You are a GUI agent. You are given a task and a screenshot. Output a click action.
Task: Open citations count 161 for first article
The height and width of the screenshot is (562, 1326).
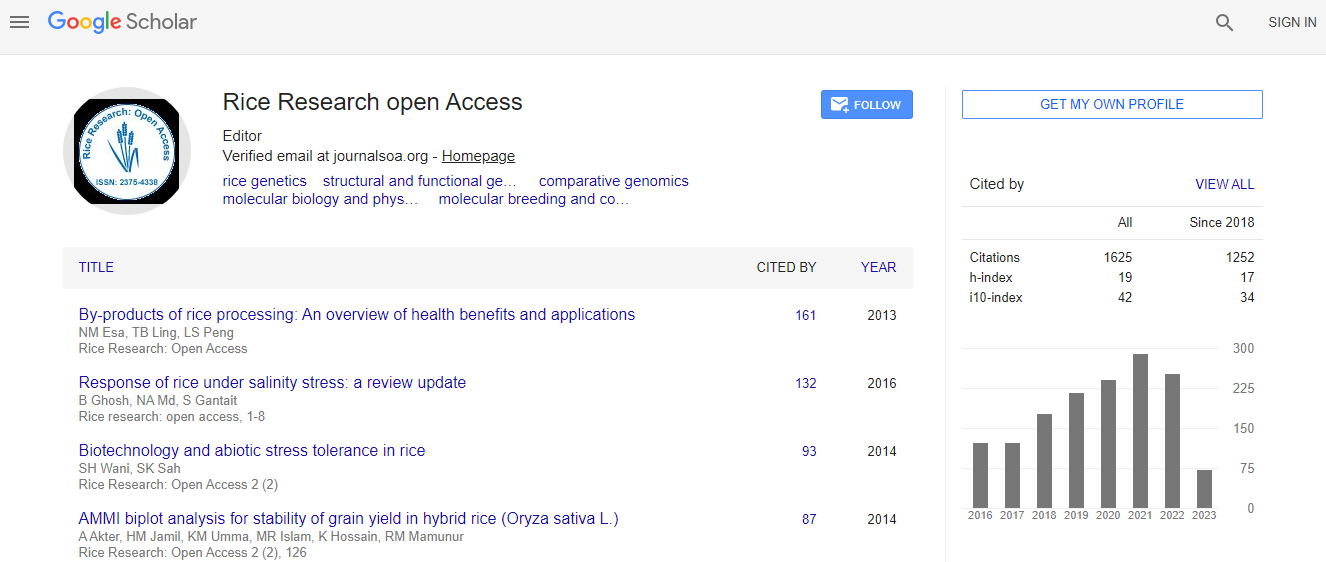click(805, 315)
